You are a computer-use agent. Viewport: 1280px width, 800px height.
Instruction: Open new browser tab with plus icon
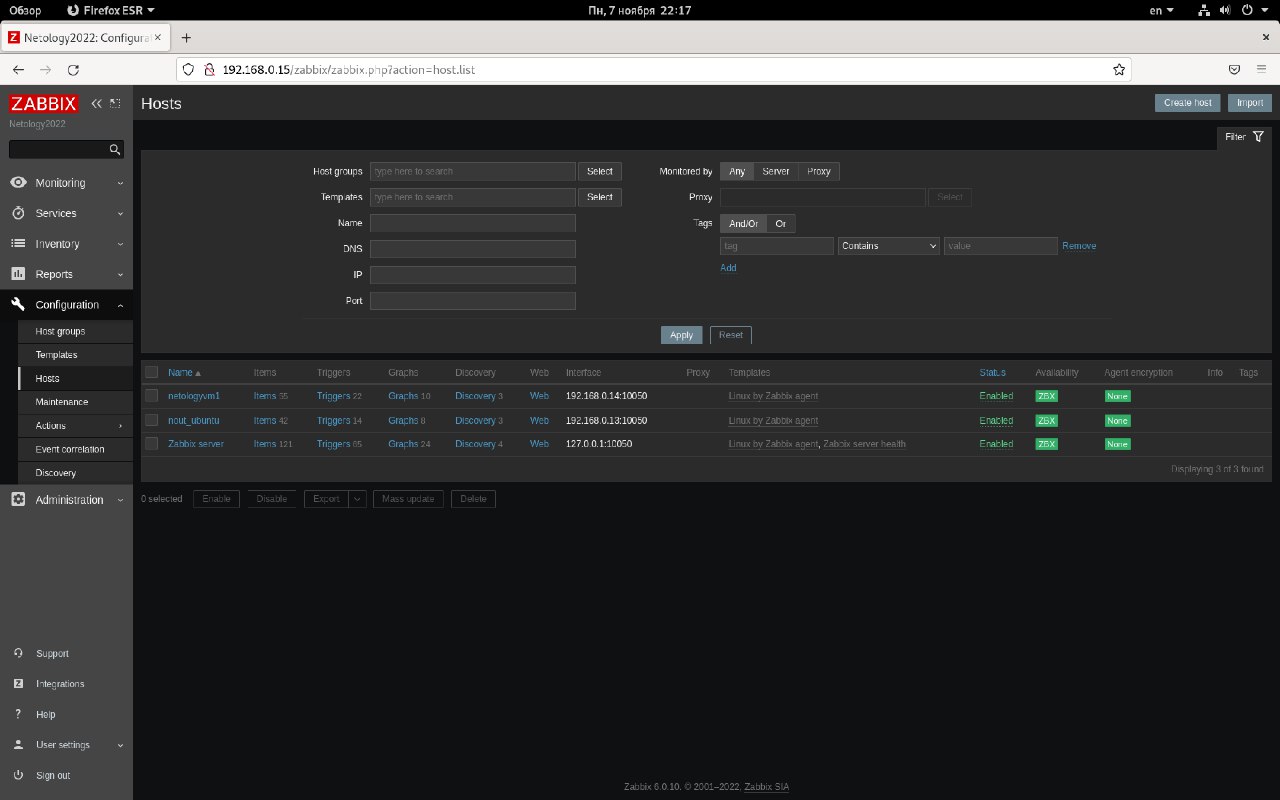[185, 38]
